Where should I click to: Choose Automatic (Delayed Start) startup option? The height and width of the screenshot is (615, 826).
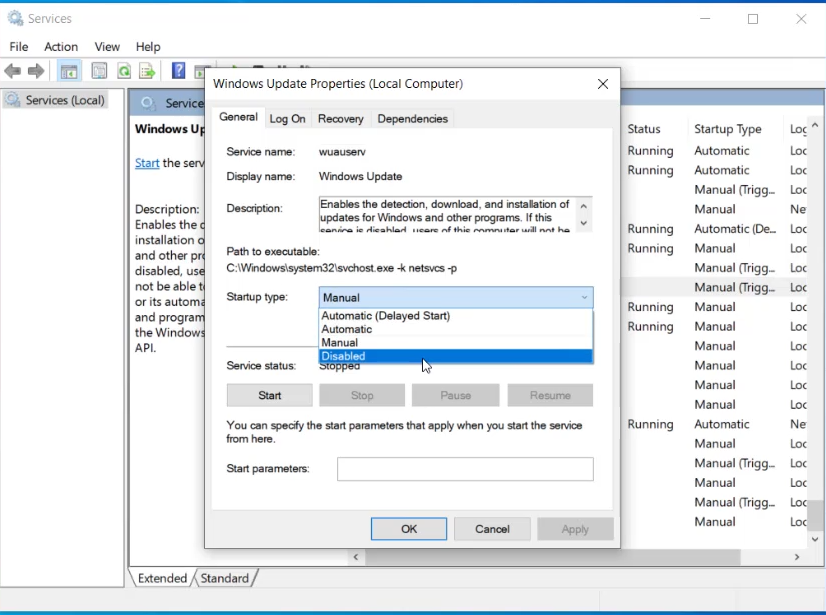[x=456, y=316]
